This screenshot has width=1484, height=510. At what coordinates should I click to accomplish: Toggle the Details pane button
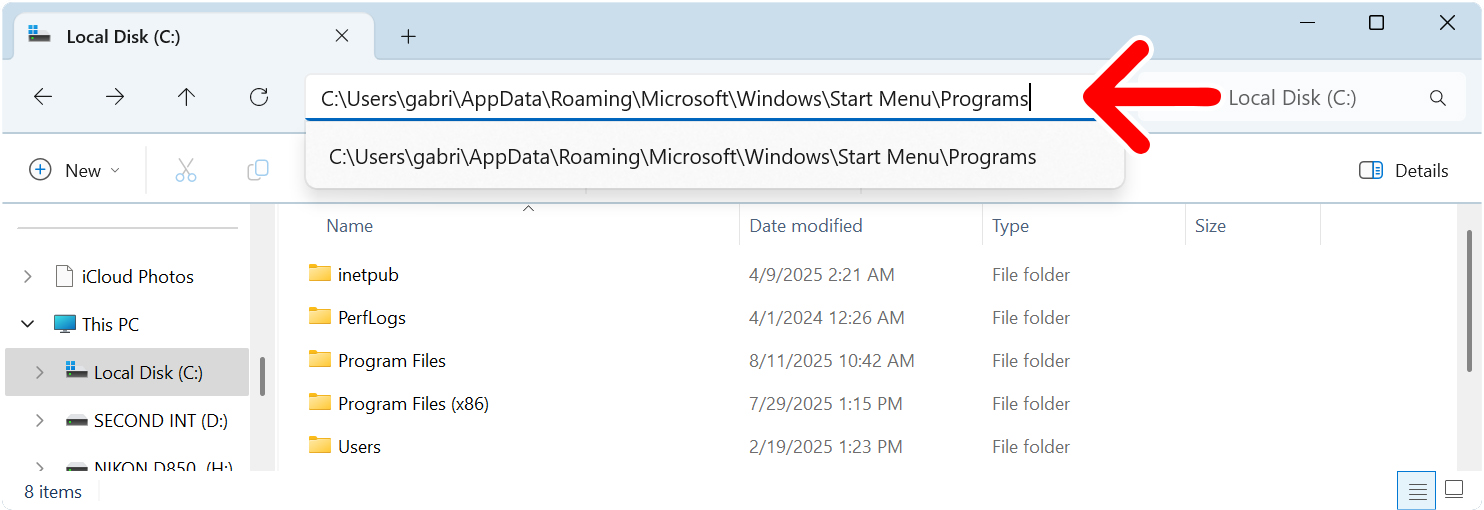(1404, 170)
